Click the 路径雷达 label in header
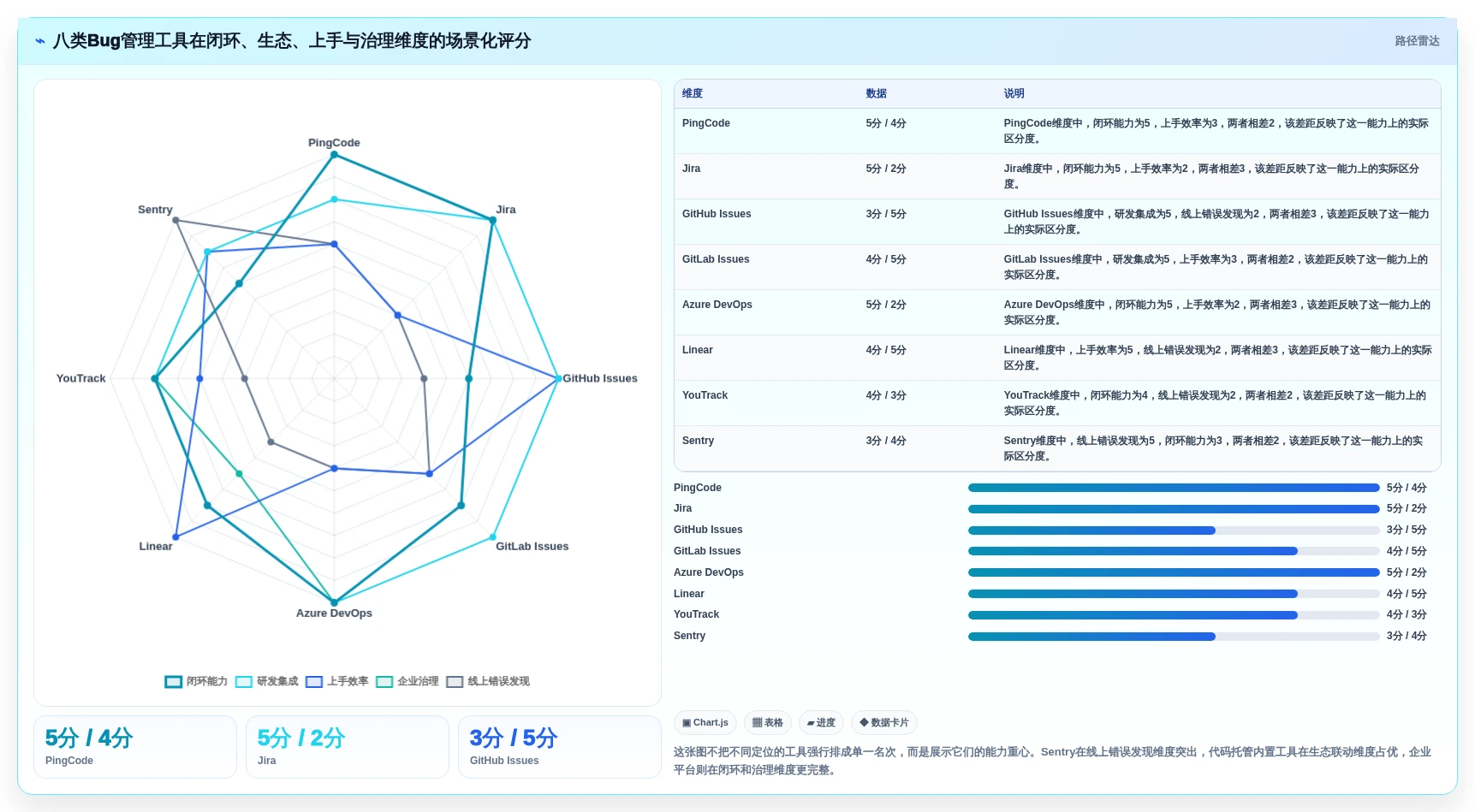Viewport: 1475px width, 812px height. tap(1417, 40)
